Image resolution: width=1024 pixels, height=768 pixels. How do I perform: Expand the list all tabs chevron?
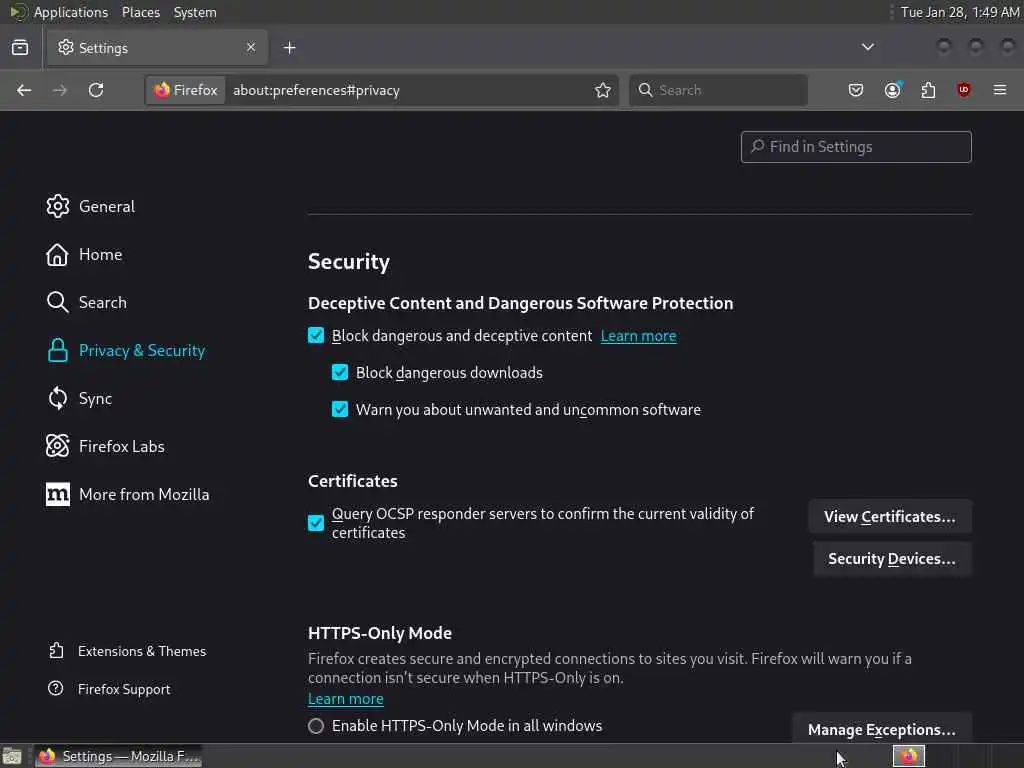pos(868,47)
